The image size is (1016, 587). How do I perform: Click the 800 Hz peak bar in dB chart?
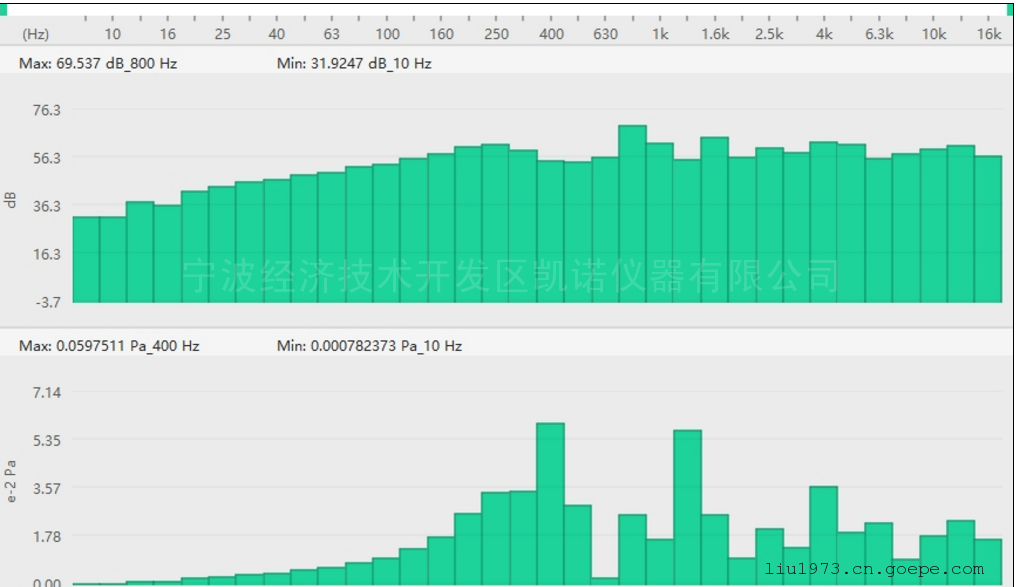click(632, 213)
